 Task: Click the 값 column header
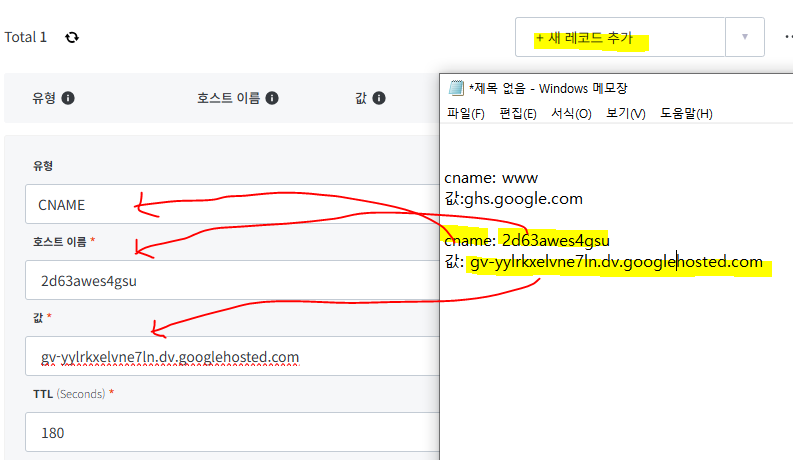tap(361, 98)
